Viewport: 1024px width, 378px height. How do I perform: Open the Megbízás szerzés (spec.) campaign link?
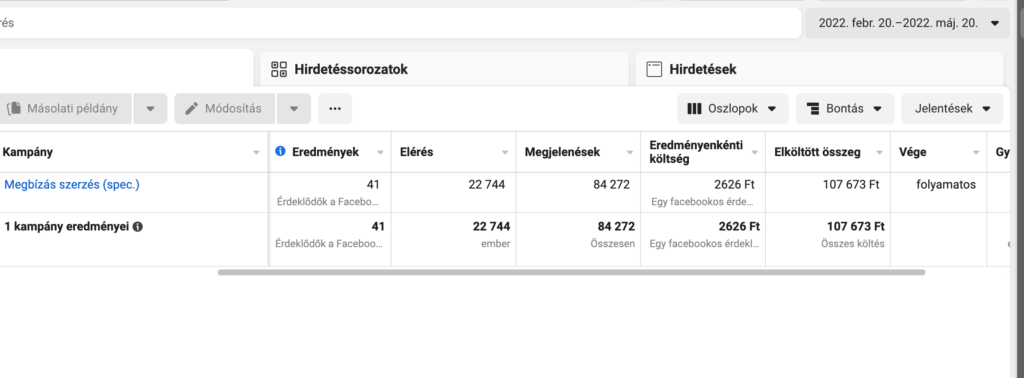72,185
